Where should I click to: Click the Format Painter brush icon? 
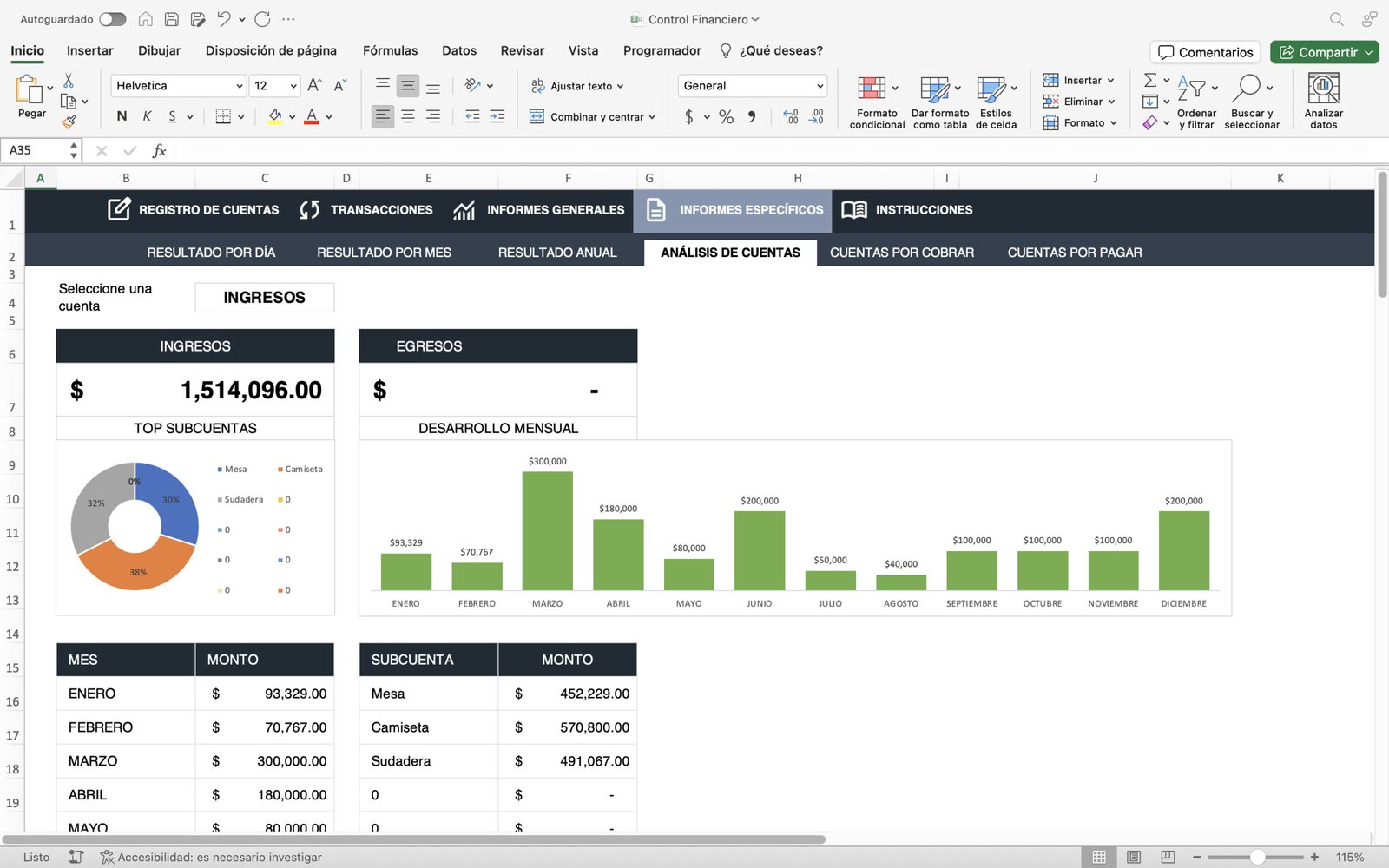pos(69,122)
